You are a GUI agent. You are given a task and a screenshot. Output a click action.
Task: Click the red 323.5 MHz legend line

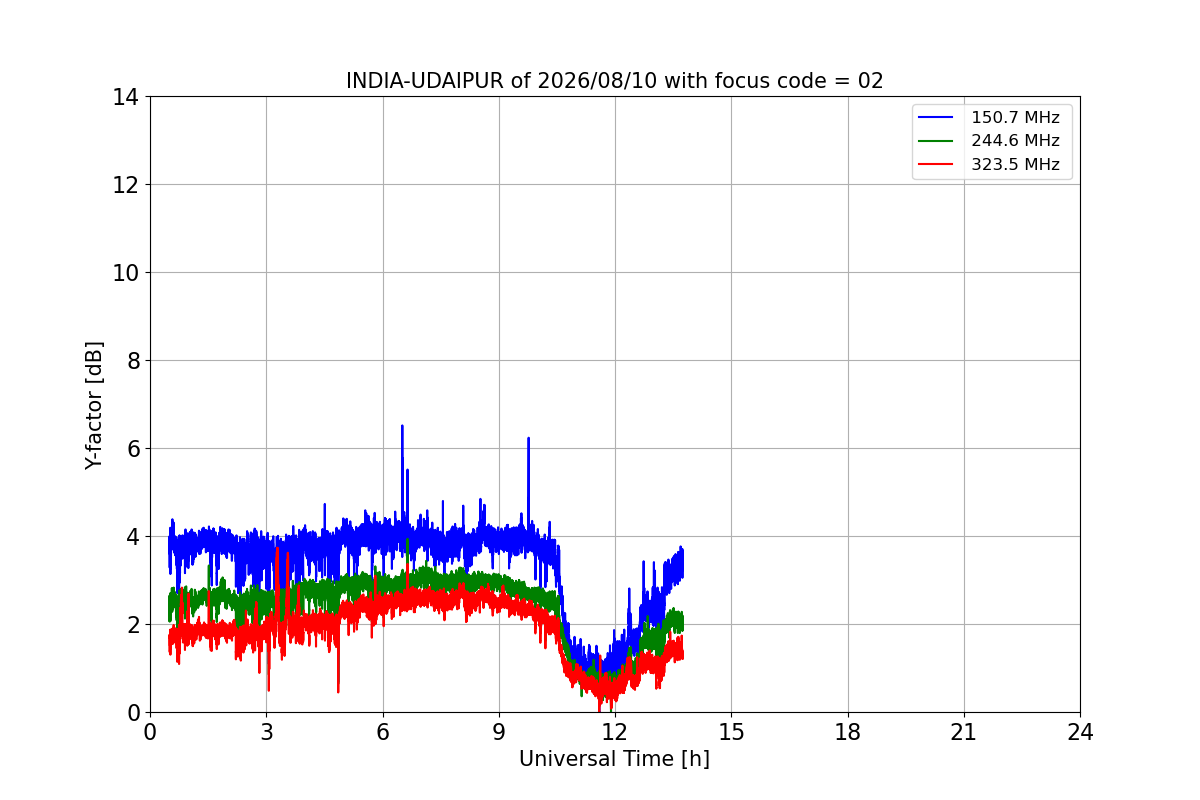[x=936, y=165]
